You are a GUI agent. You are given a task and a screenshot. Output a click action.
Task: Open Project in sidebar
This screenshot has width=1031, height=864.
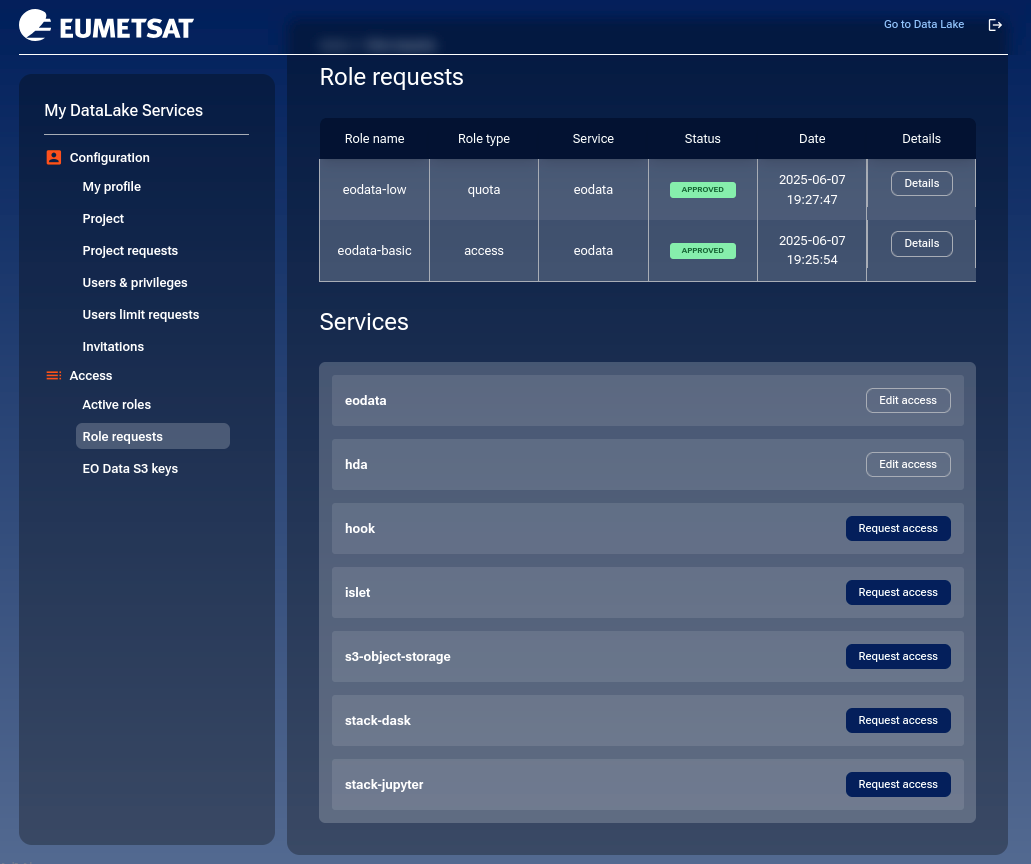(x=103, y=218)
